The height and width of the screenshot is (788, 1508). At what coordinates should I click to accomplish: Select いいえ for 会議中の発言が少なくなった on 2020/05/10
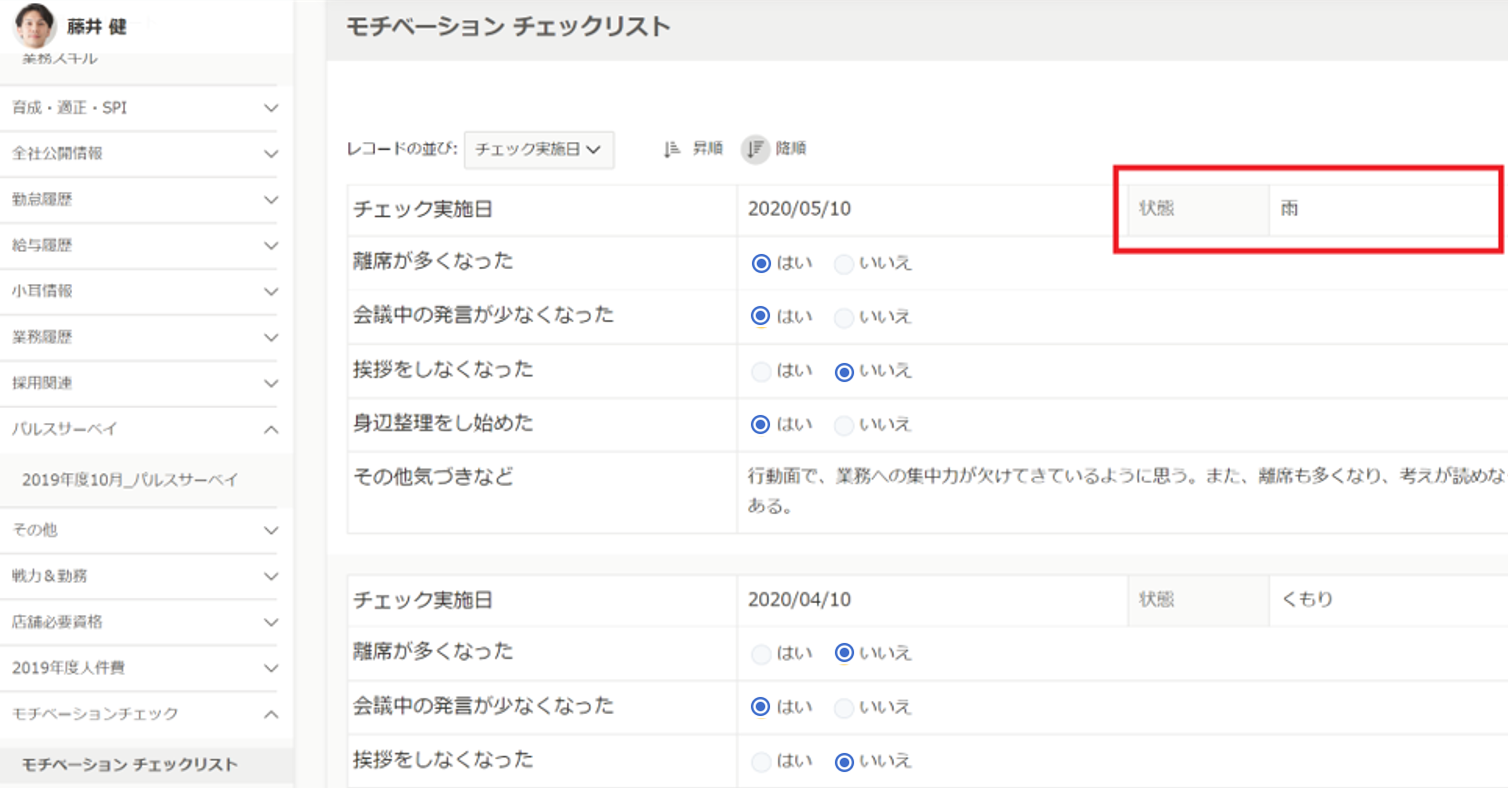tap(844, 318)
